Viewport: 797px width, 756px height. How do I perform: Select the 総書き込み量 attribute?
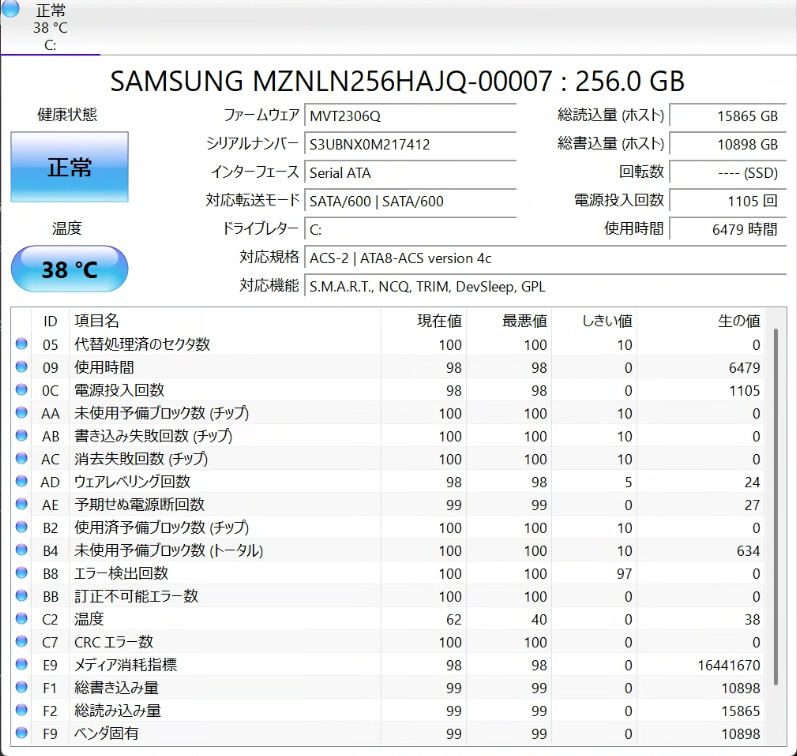point(116,687)
